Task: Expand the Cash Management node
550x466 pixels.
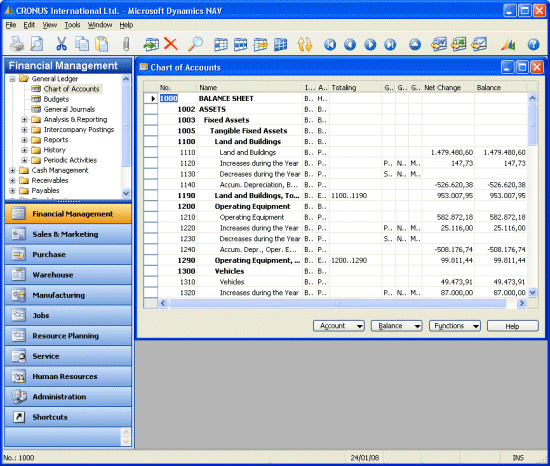Action: pos(12,170)
